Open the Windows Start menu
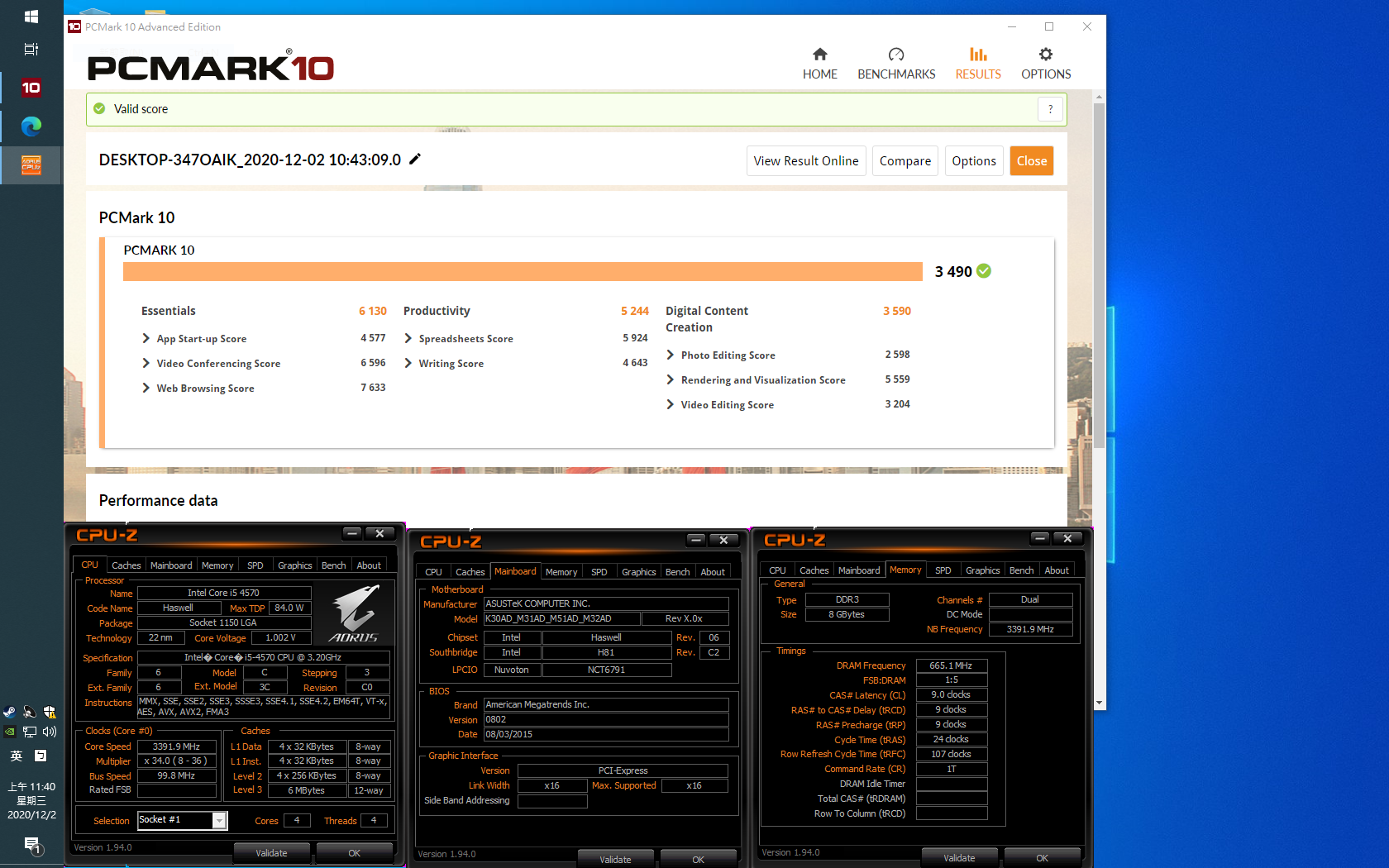Screen dimensions: 1389x868 click(x=31, y=17)
